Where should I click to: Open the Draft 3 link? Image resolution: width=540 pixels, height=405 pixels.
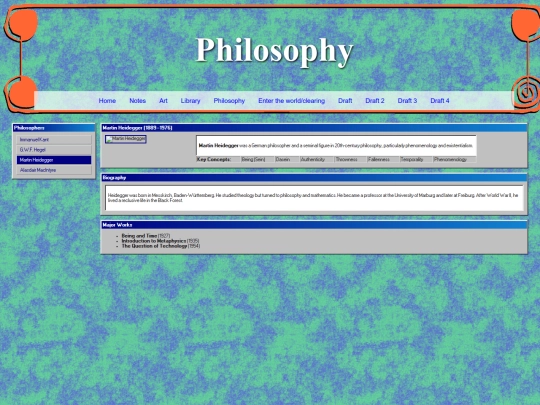(407, 101)
